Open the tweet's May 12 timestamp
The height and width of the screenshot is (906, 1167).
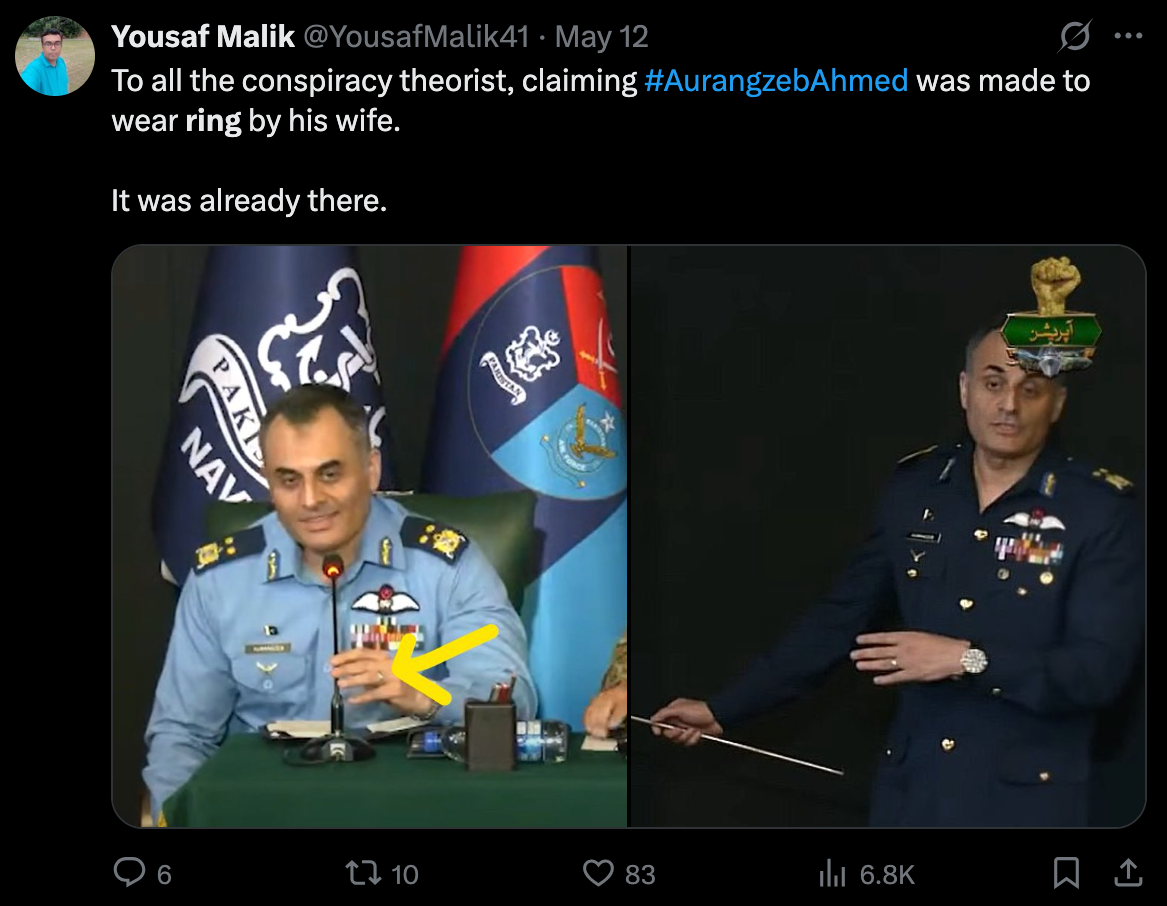pyautogui.click(x=603, y=37)
